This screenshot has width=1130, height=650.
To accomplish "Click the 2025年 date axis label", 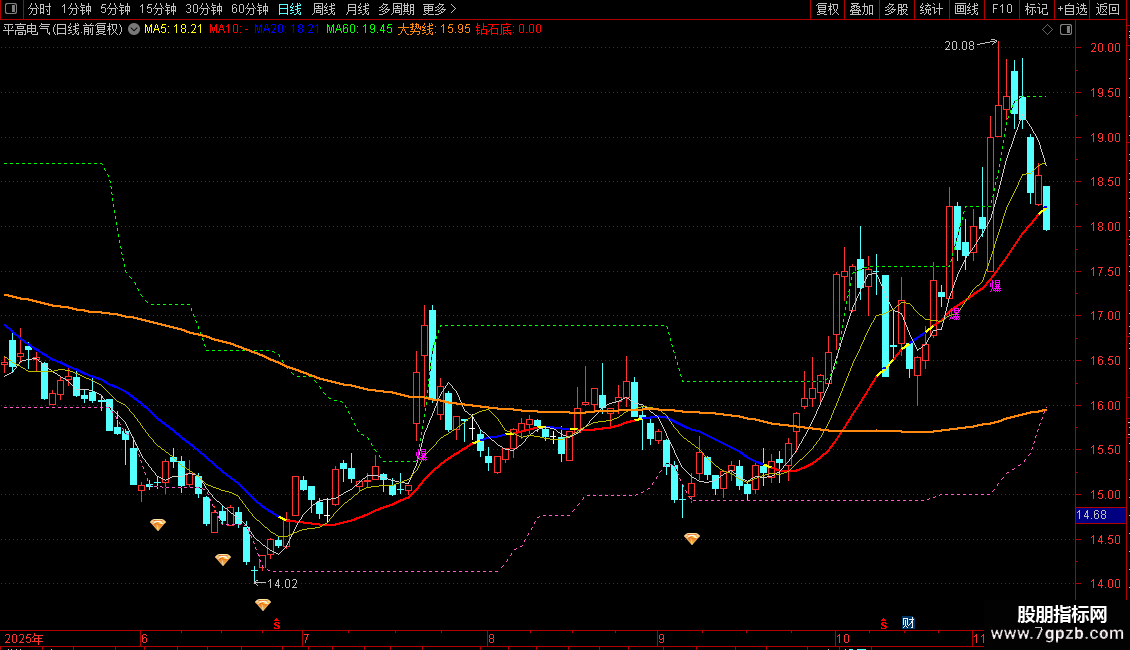I will coord(24,638).
